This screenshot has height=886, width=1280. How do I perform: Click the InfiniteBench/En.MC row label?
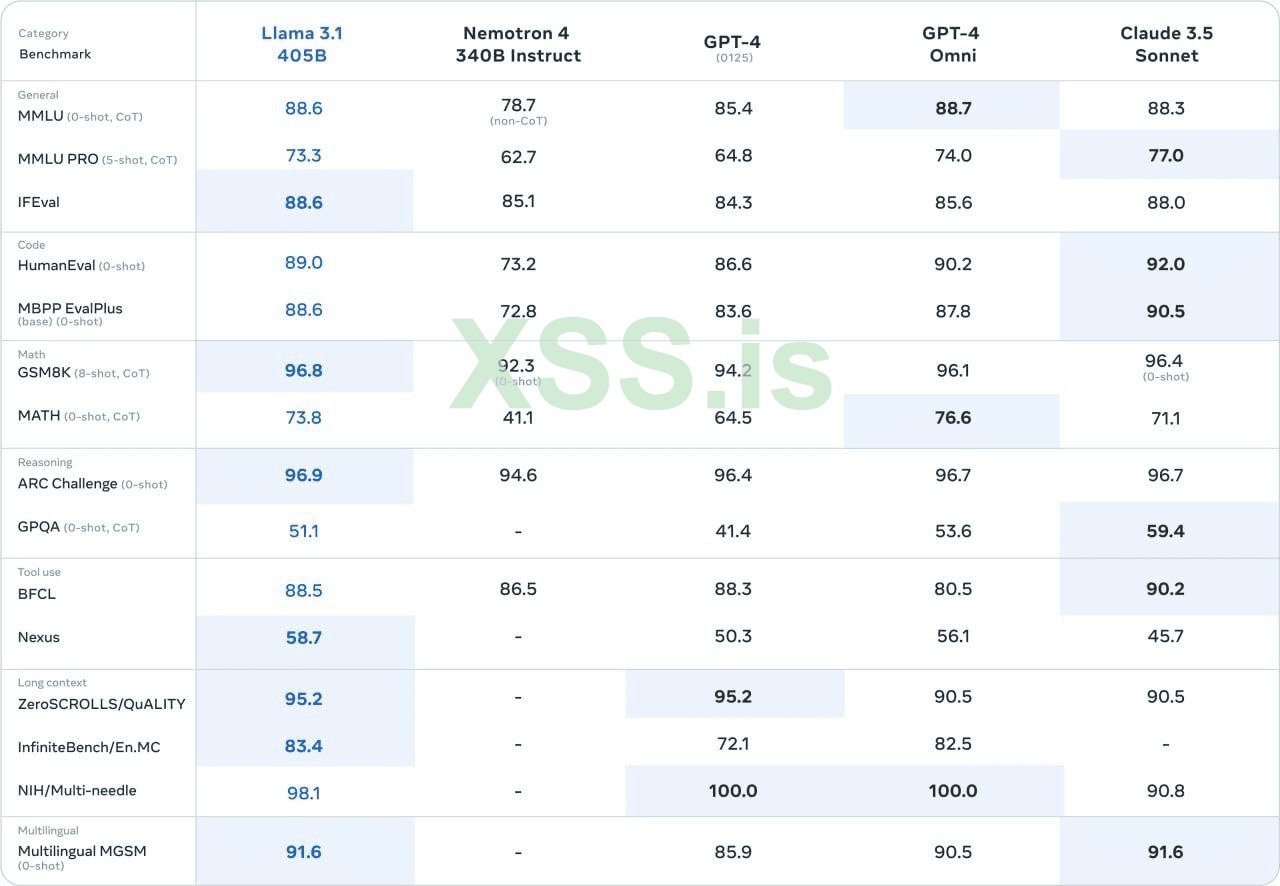(x=91, y=747)
